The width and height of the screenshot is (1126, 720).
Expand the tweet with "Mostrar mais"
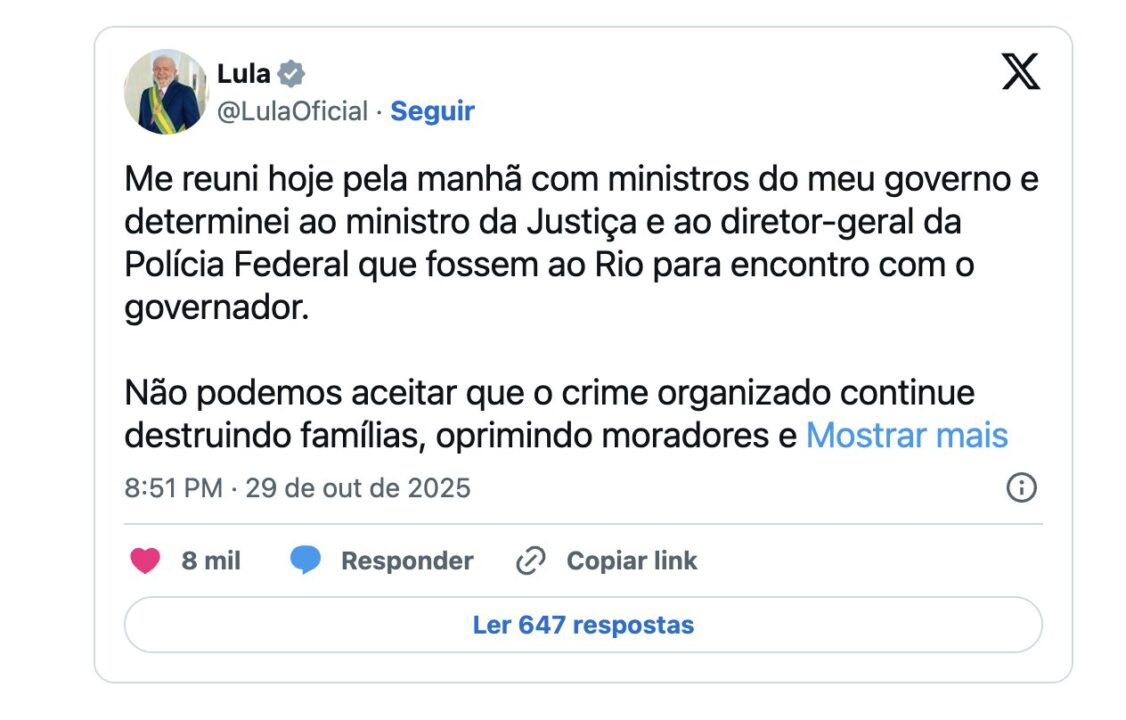pyautogui.click(x=906, y=435)
